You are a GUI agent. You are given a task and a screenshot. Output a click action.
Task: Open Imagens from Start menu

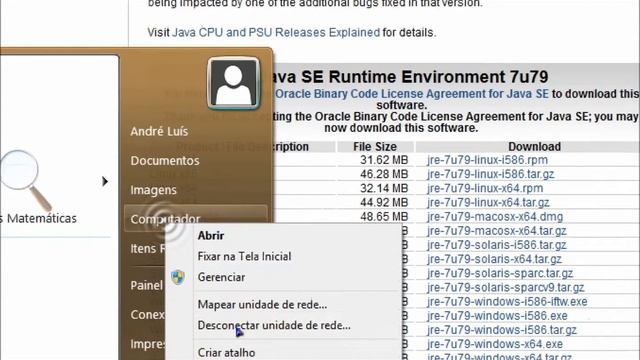pos(153,190)
